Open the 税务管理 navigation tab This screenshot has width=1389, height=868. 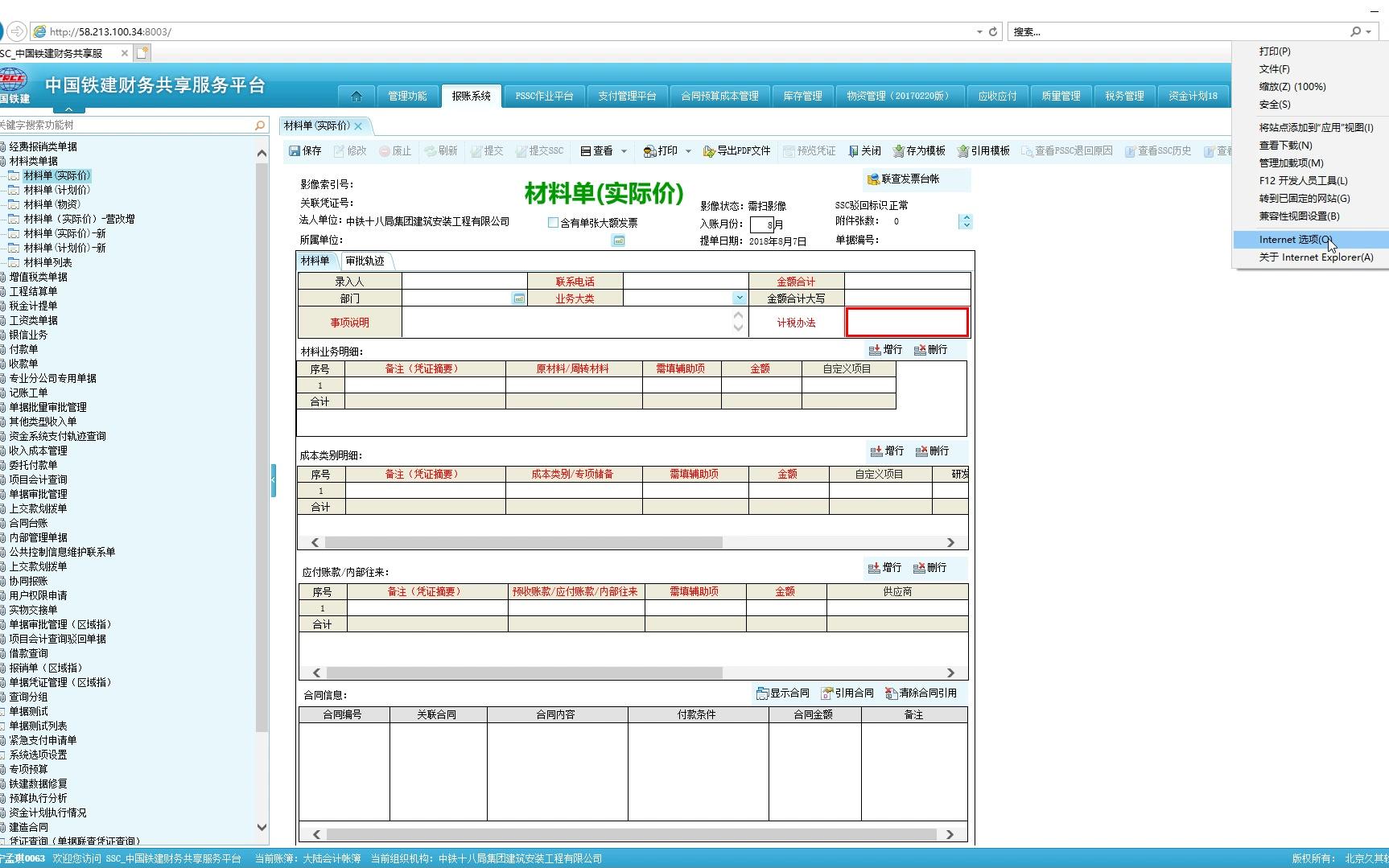pos(1124,96)
